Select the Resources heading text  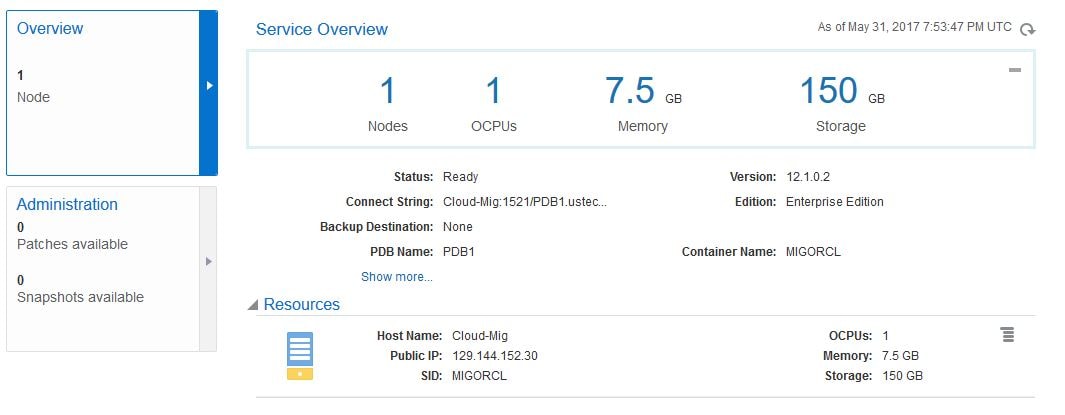point(302,305)
